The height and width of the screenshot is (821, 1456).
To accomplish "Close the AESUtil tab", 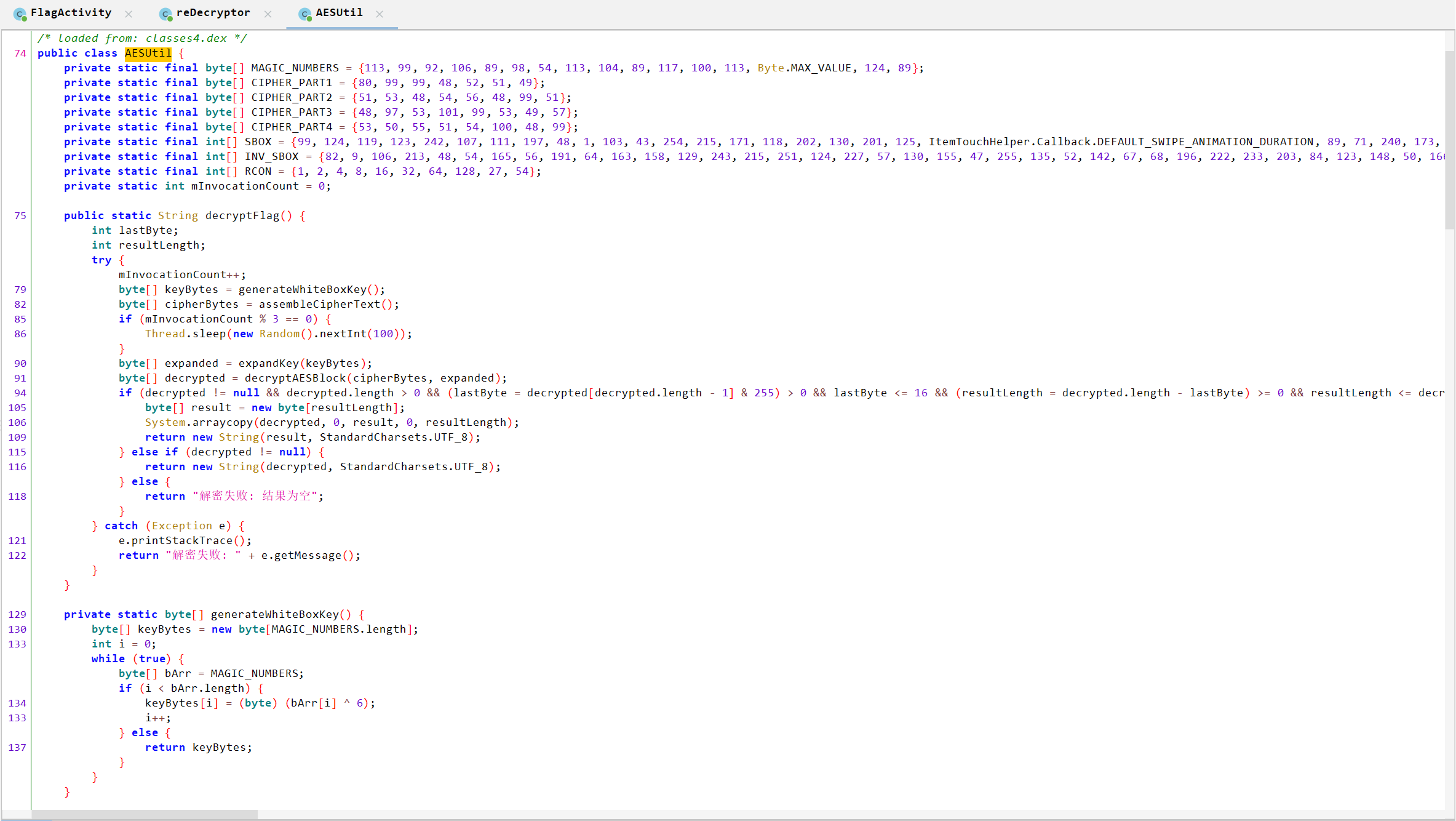I will 380,14.
